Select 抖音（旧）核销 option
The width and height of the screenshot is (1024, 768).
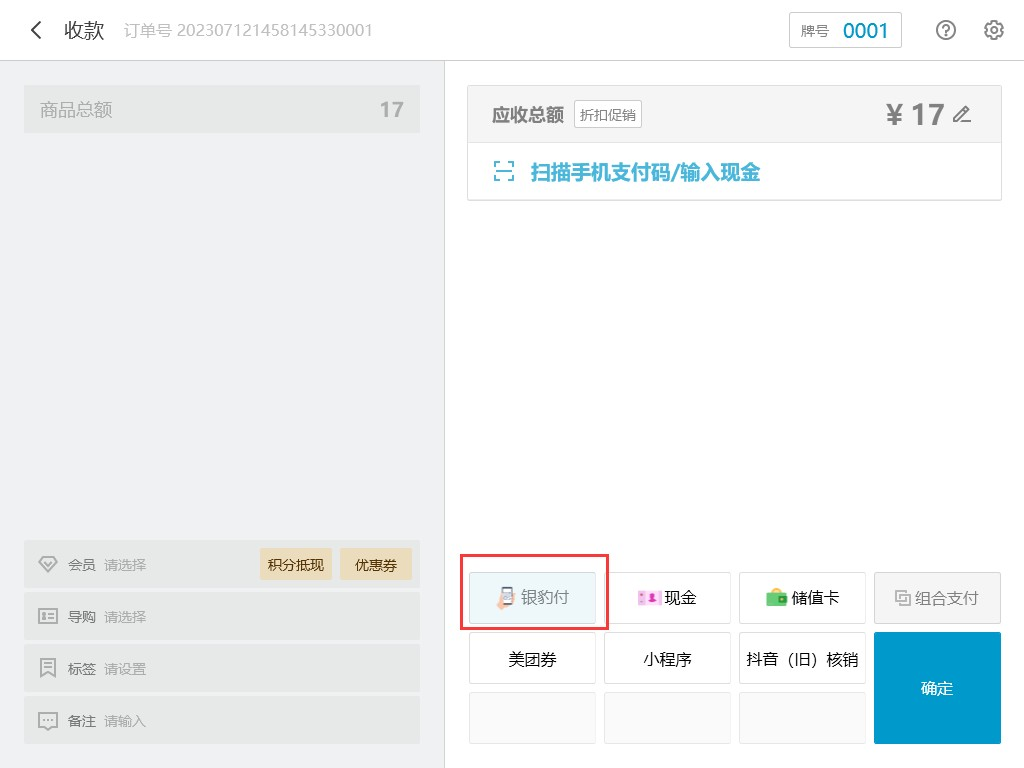(x=802, y=658)
